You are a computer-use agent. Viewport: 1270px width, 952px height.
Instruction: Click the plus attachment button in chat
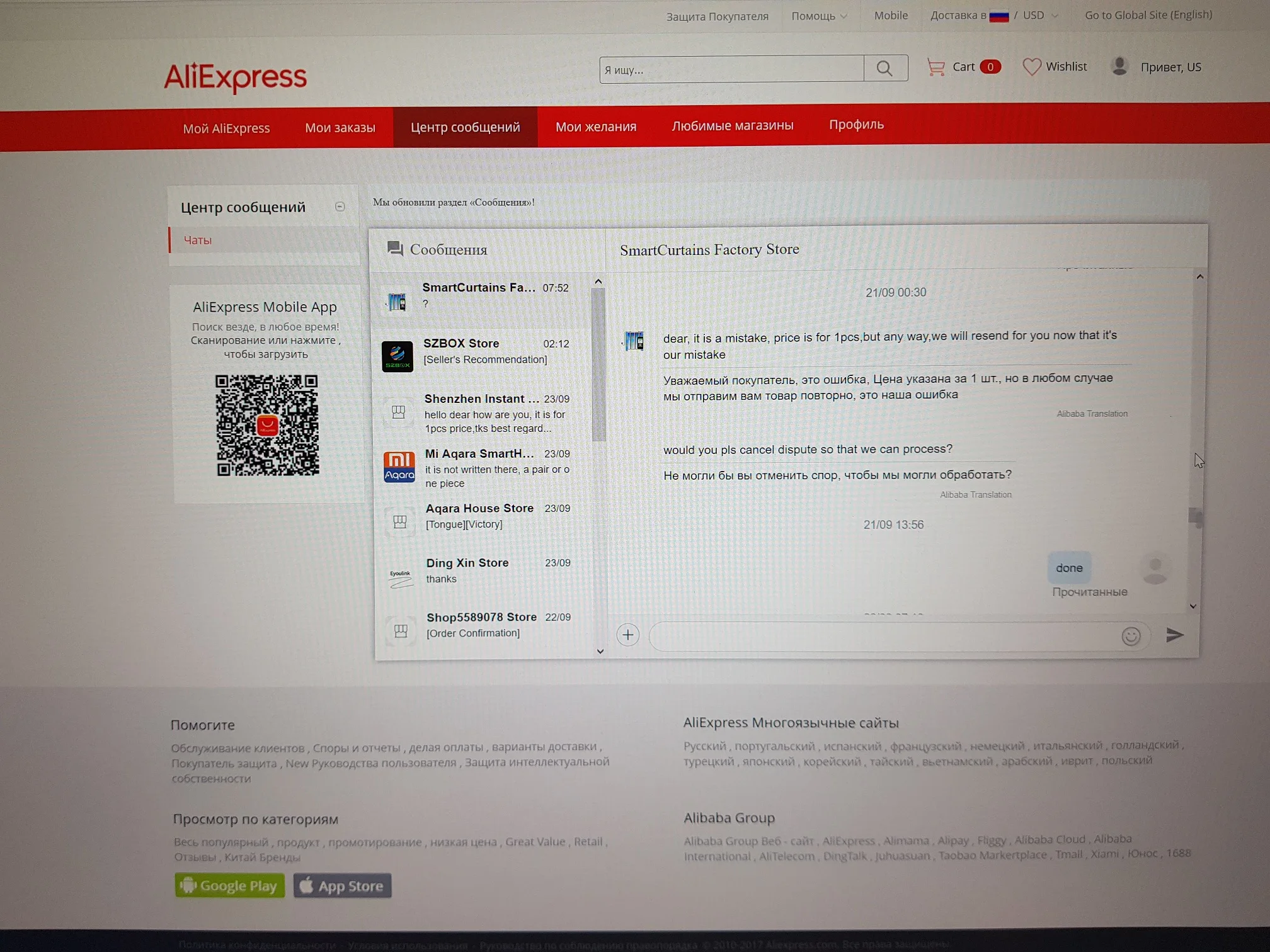click(627, 635)
